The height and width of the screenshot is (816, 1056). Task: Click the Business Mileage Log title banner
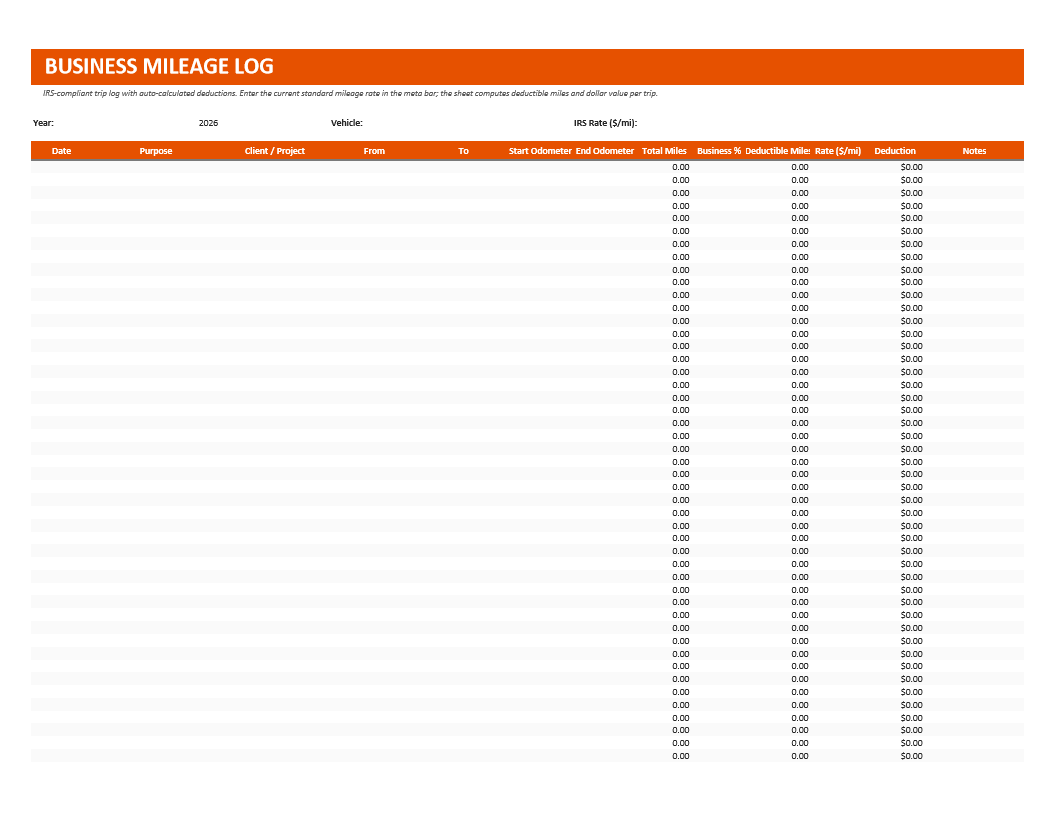527,67
